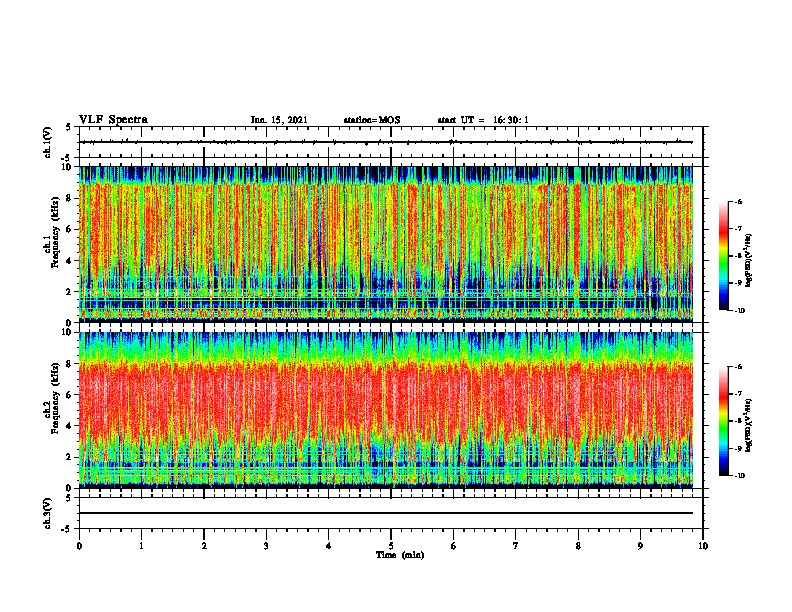This screenshot has width=792, height=612.
Task: Click the "8" kHz tick of ch.1 spectrogram
Action: pos(70,198)
